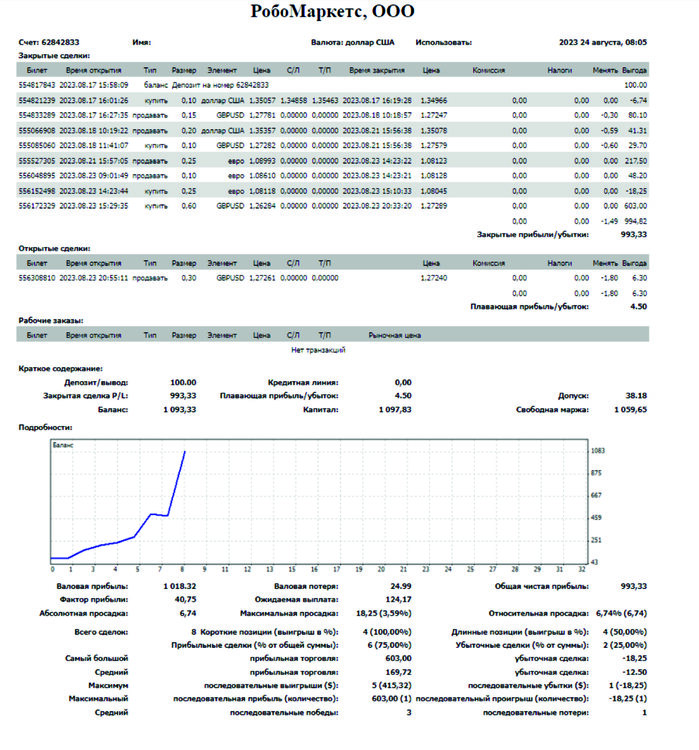Click the profit value 41.31

[x=637, y=131]
